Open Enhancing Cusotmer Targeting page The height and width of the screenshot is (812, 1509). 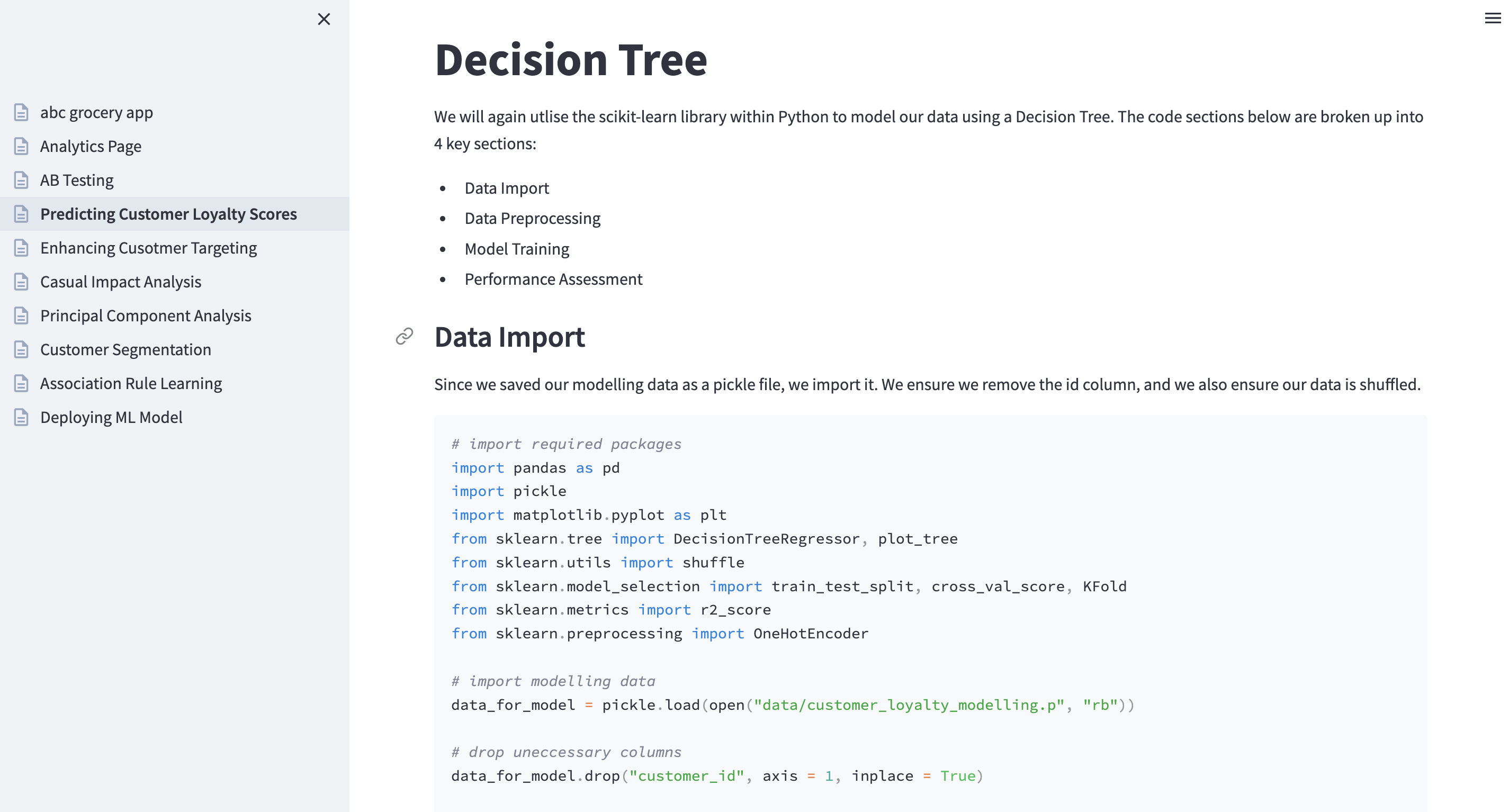148,248
